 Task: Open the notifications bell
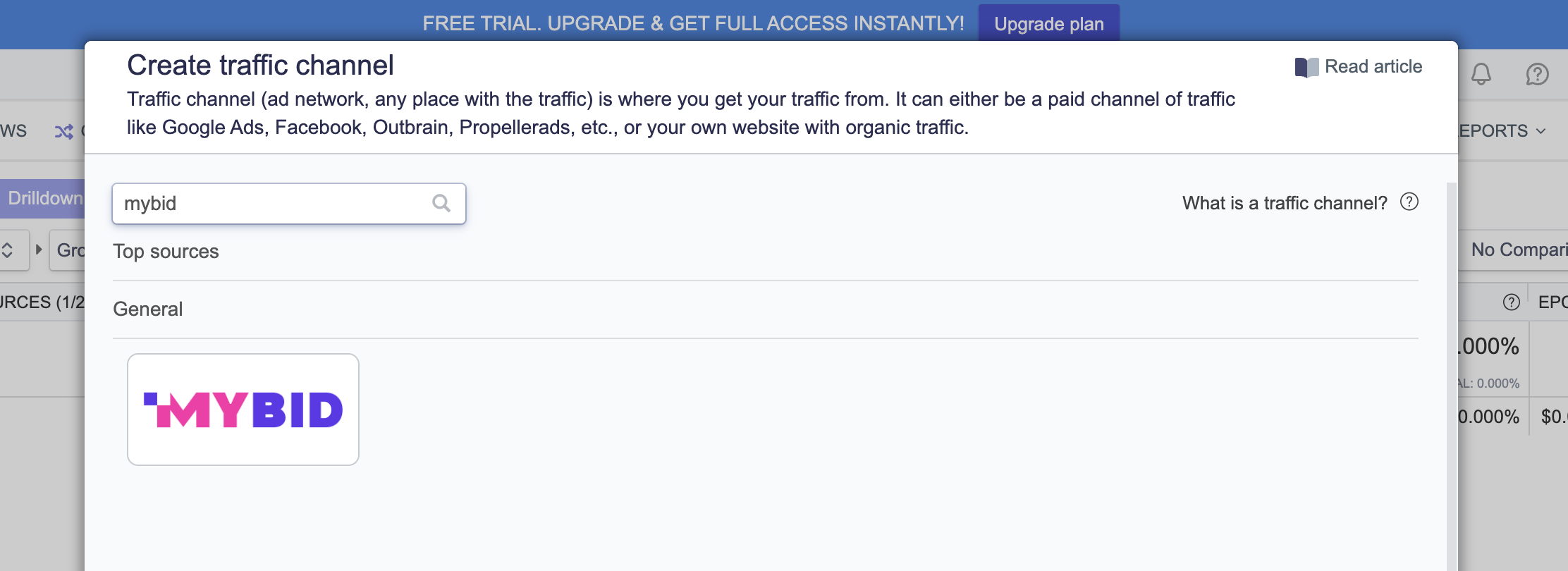pos(1481,74)
